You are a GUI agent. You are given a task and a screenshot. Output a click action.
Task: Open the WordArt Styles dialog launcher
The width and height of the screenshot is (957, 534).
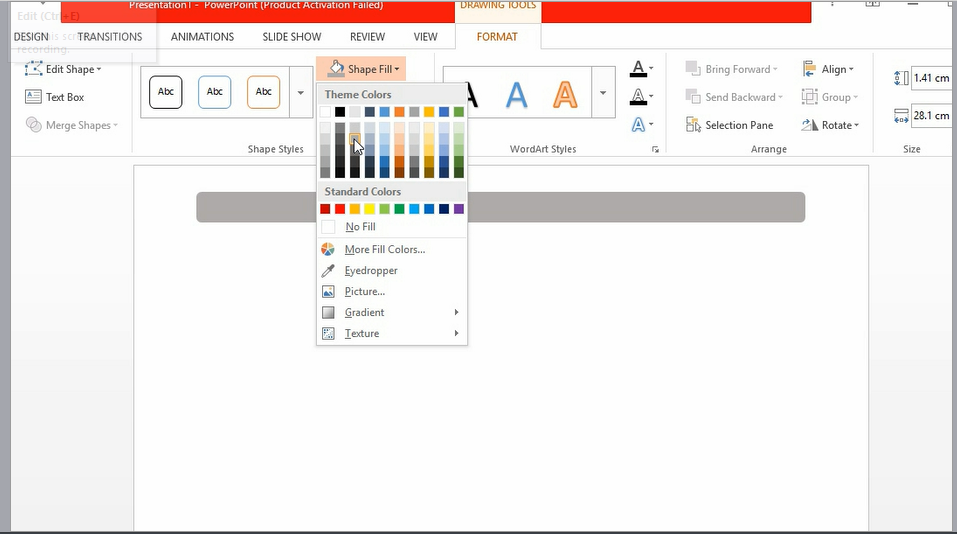point(655,149)
